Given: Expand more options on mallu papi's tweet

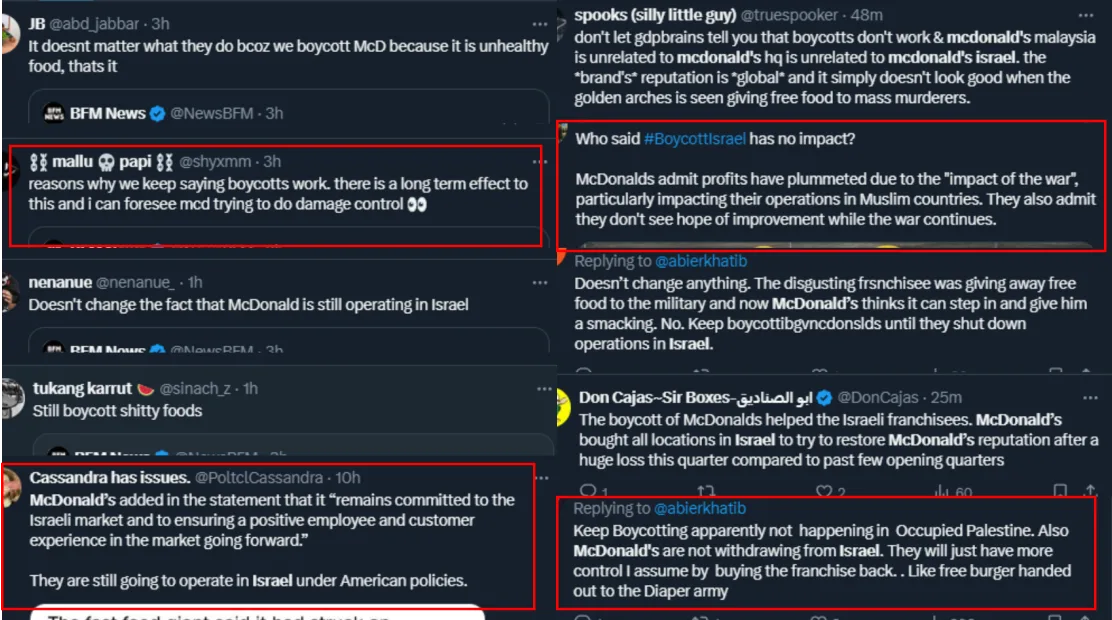Looking at the screenshot, I should click(540, 162).
